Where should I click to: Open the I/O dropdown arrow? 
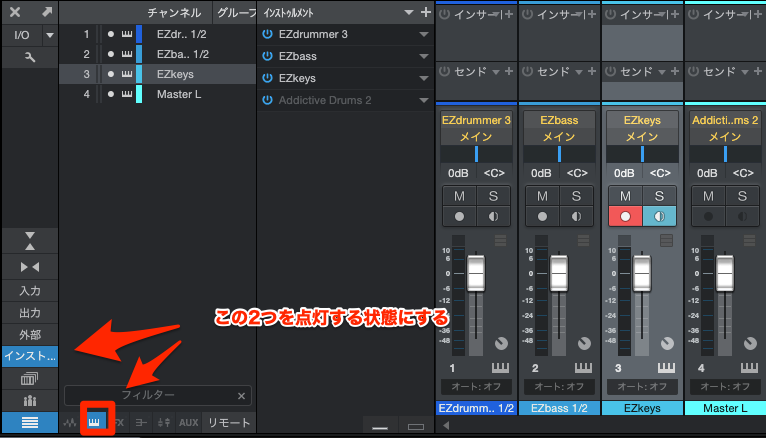49,35
